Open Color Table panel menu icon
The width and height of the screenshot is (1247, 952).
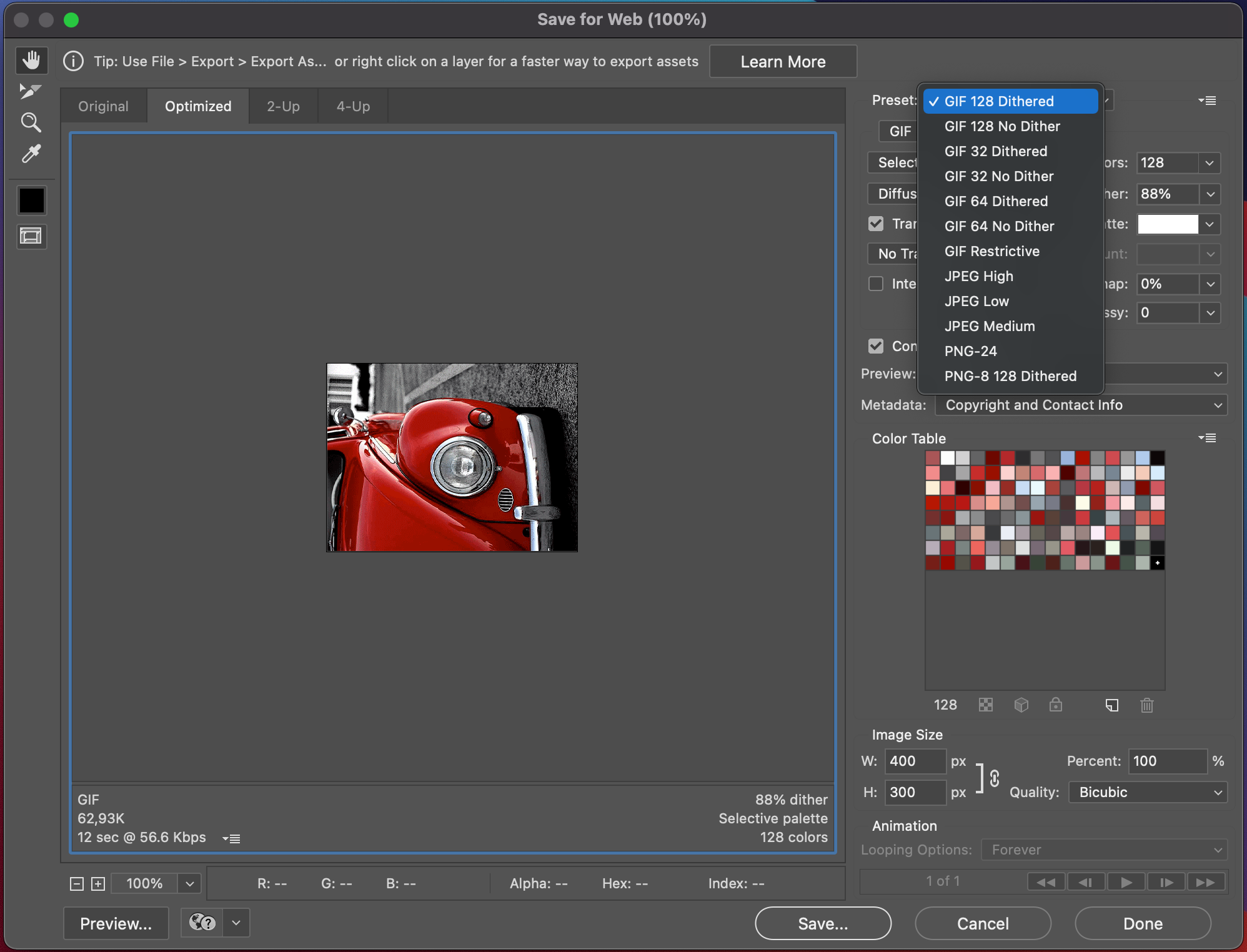coord(1207,438)
